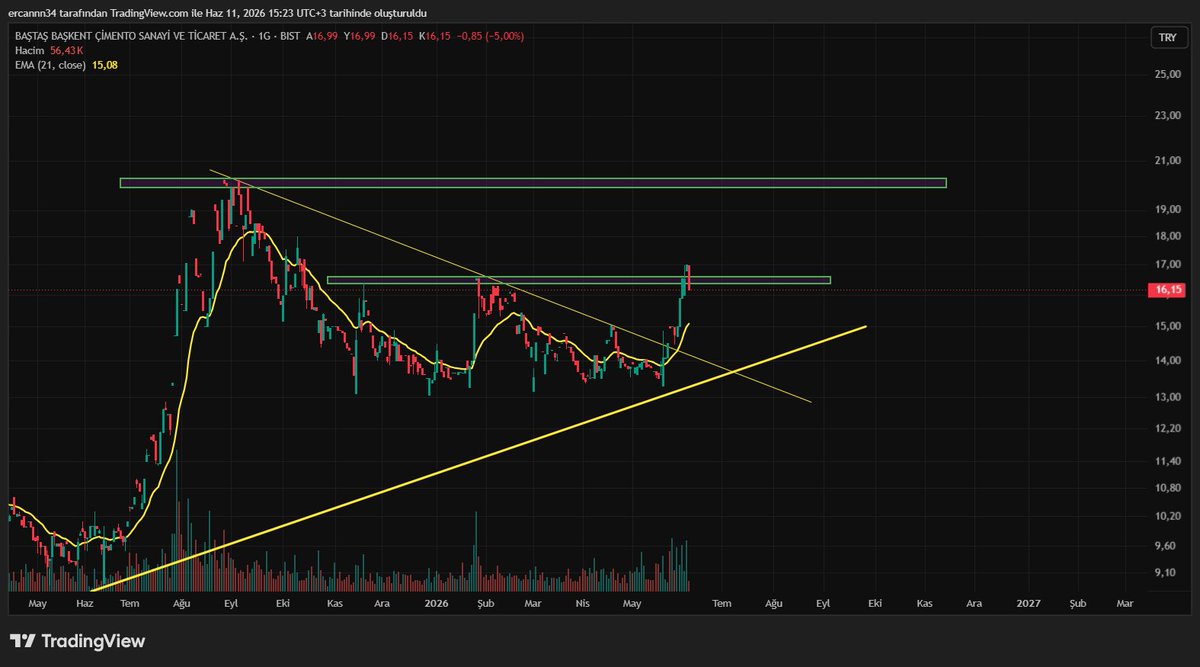Click the Şub label right after 2026
This screenshot has width=1200, height=667.
click(486, 604)
